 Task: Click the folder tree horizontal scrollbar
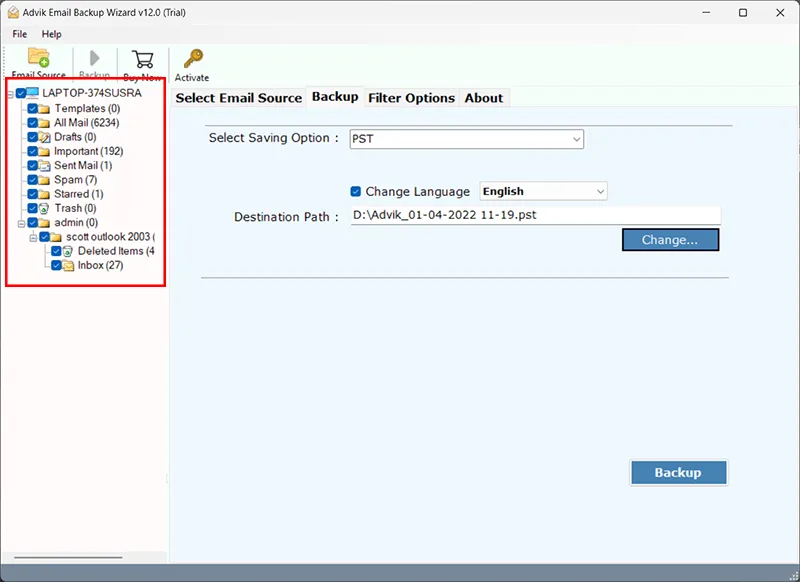click(68, 558)
